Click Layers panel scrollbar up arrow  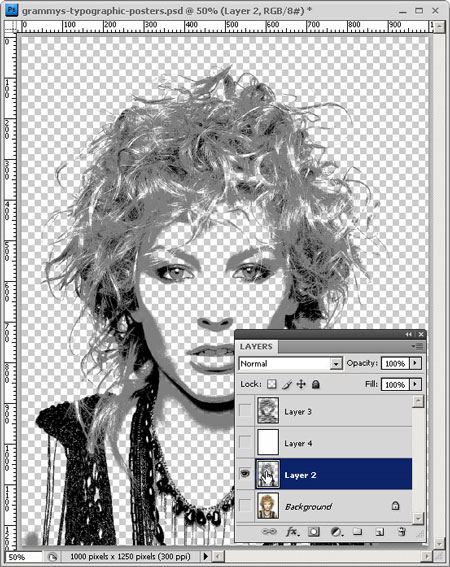point(418,401)
